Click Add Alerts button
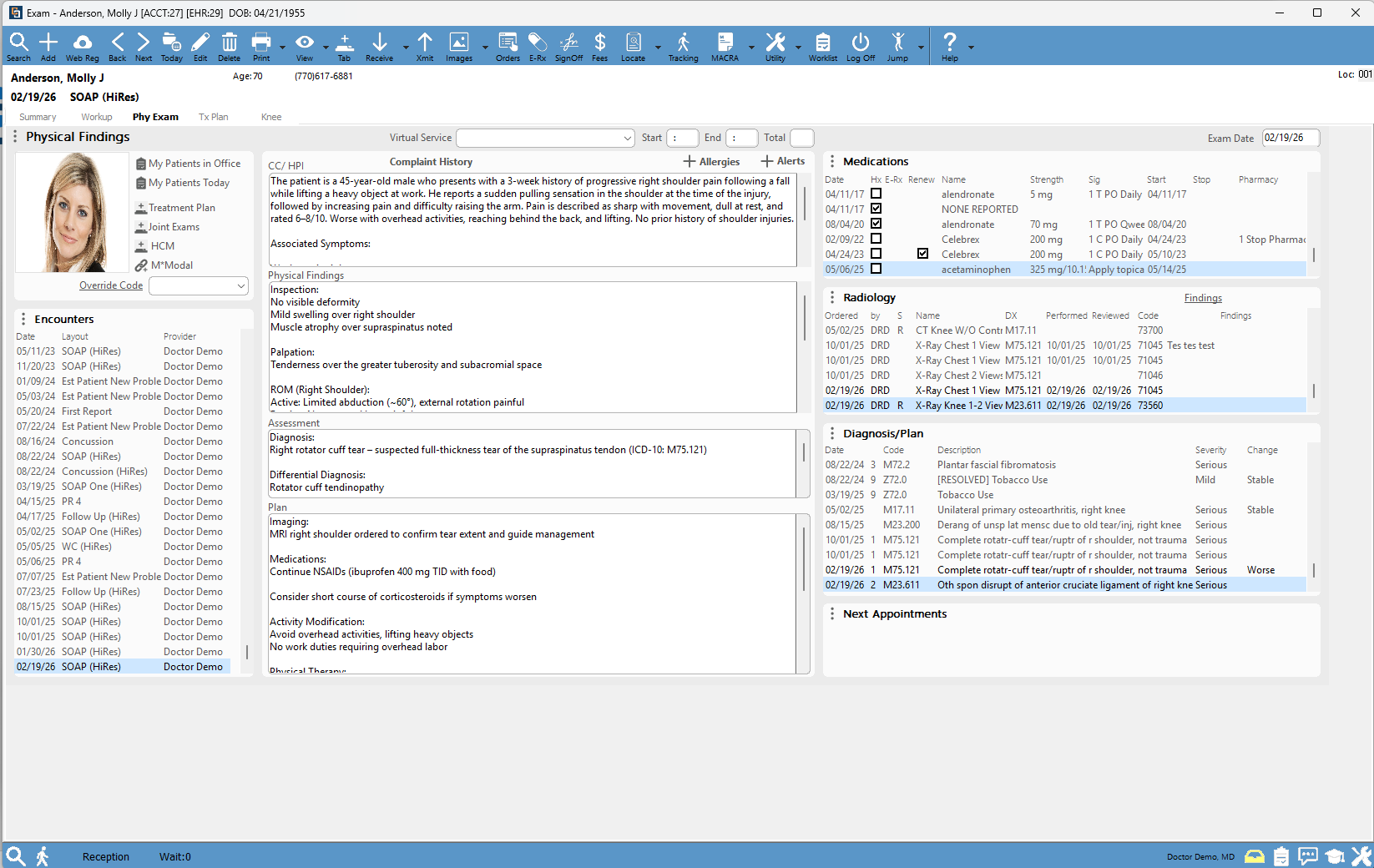The image size is (1374, 868). (x=783, y=161)
